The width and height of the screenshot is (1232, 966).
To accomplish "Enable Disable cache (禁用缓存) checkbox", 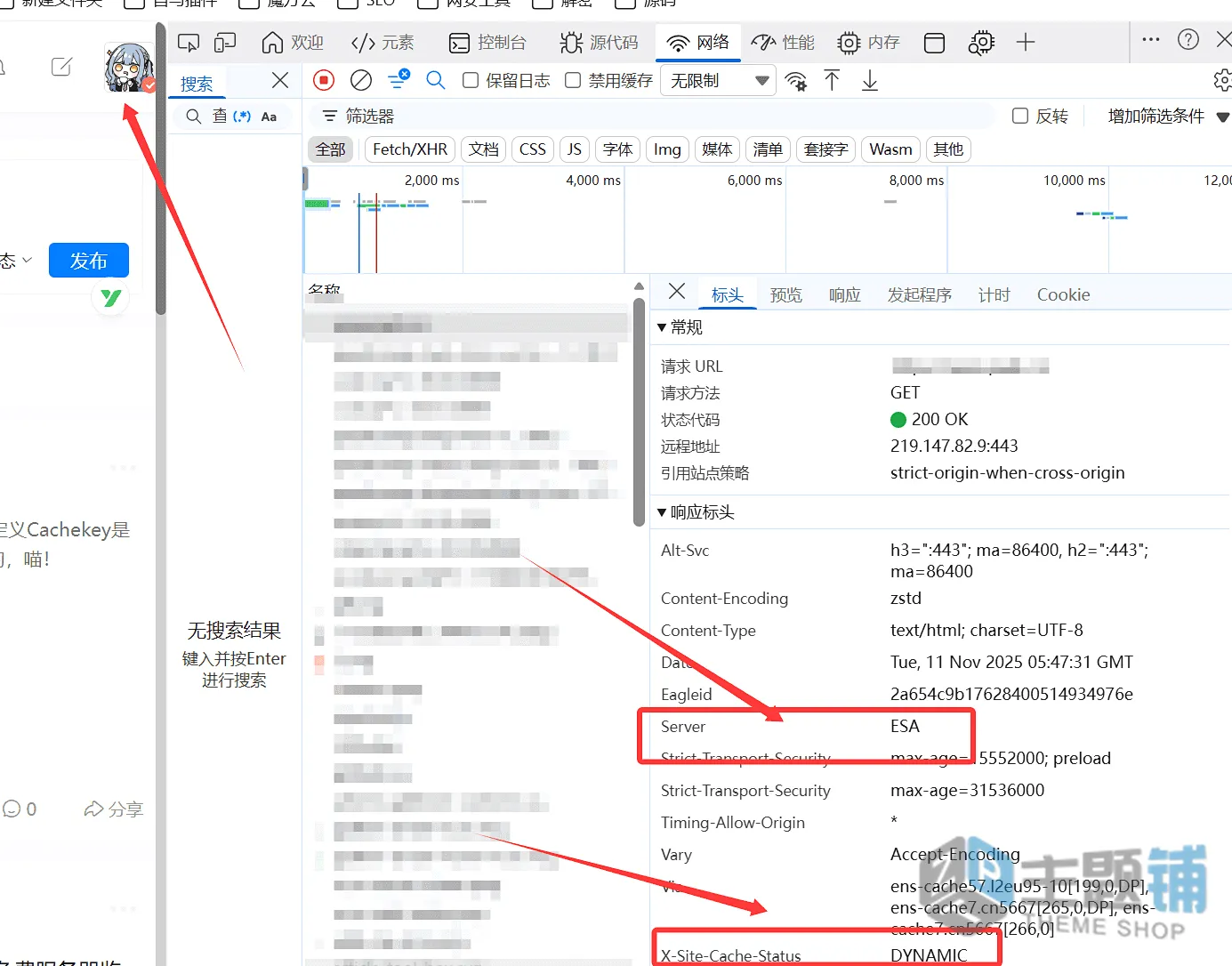I will 573,81.
